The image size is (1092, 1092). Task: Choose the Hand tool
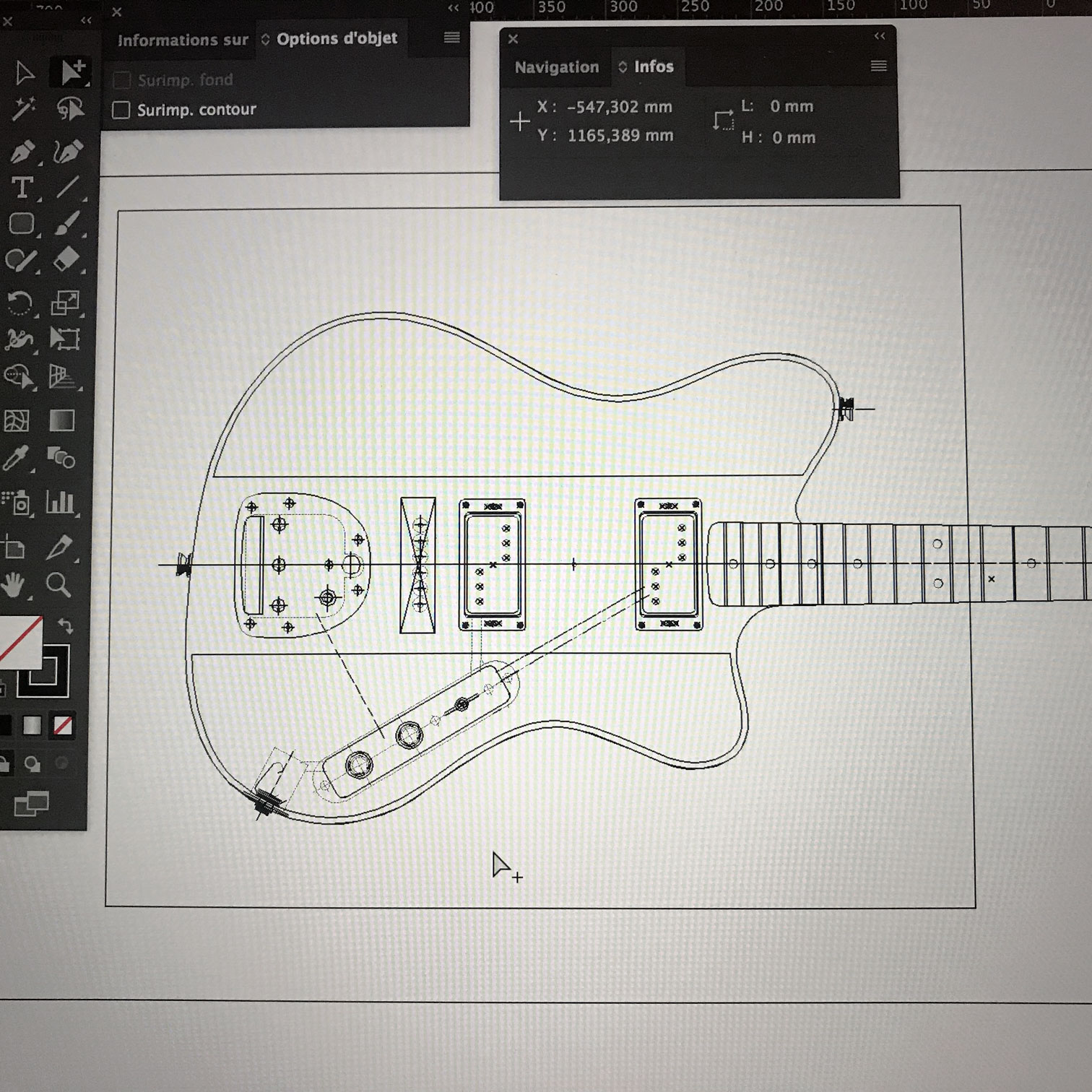[x=14, y=584]
